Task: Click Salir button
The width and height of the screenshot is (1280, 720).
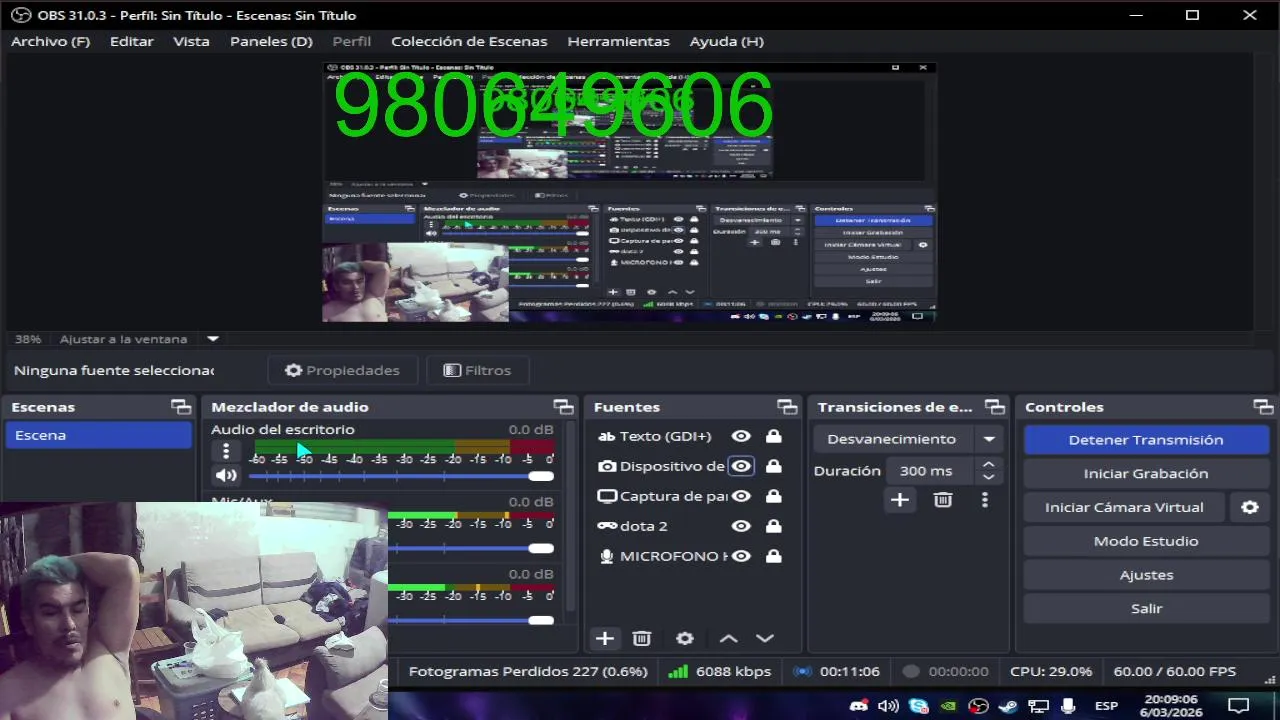Action: (x=1146, y=608)
